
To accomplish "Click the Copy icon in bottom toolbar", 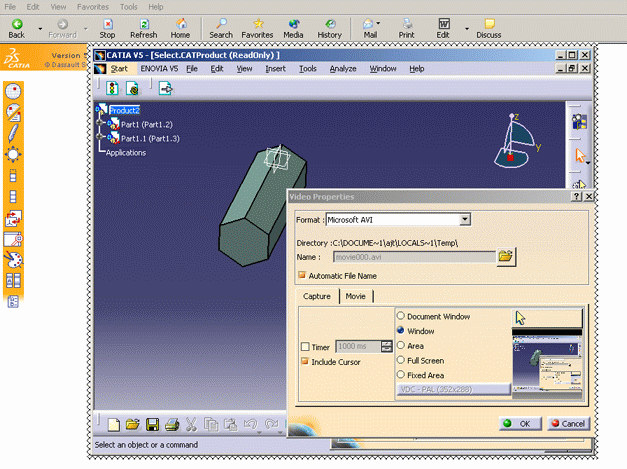I will (211, 424).
